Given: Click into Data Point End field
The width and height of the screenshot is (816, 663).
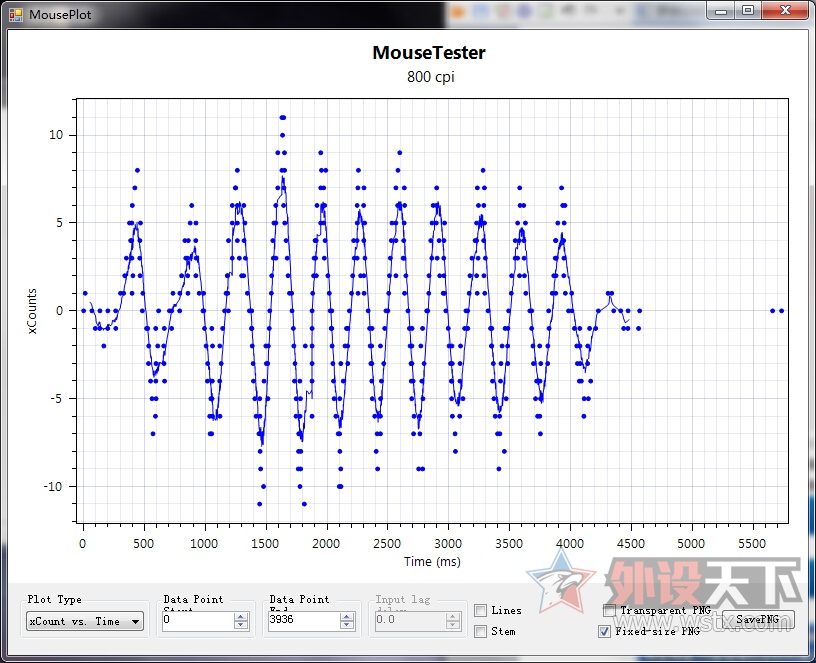Looking at the screenshot, I should coord(304,620).
